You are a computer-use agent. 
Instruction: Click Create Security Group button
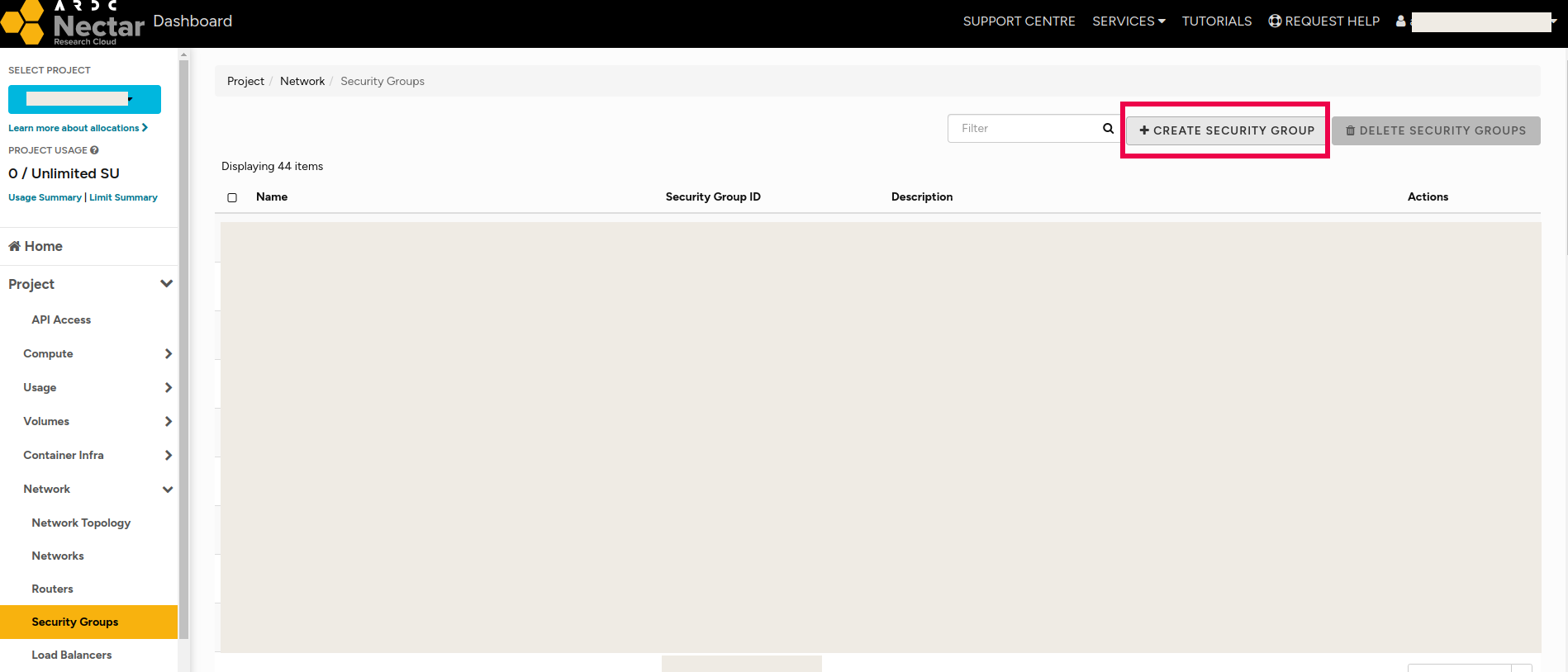tap(1226, 130)
